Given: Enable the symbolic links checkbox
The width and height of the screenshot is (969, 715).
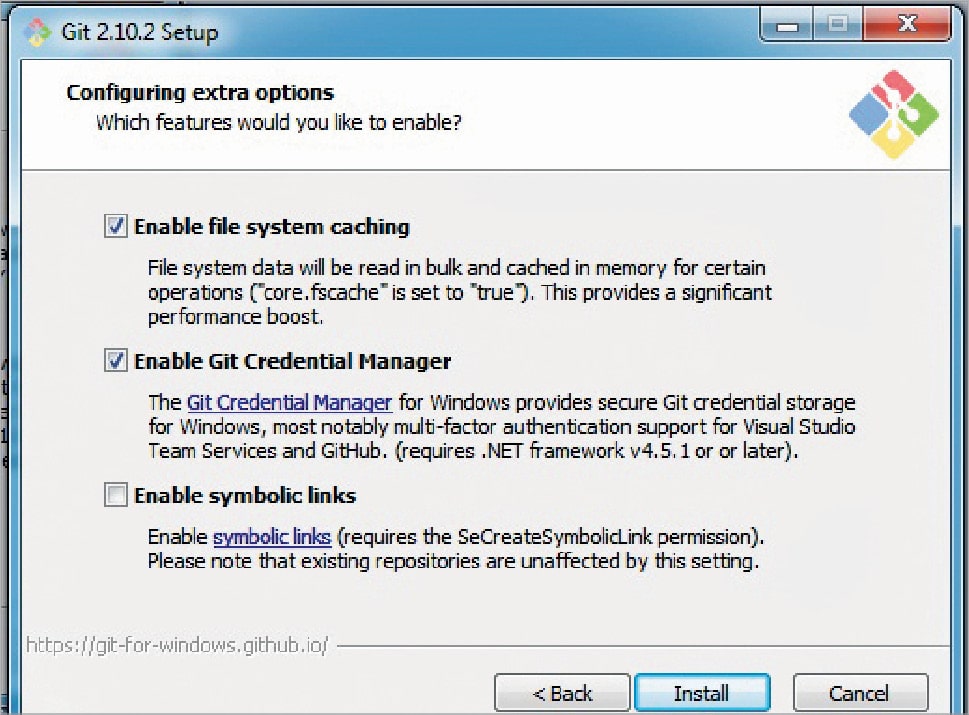Looking at the screenshot, I should pyautogui.click(x=117, y=495).
